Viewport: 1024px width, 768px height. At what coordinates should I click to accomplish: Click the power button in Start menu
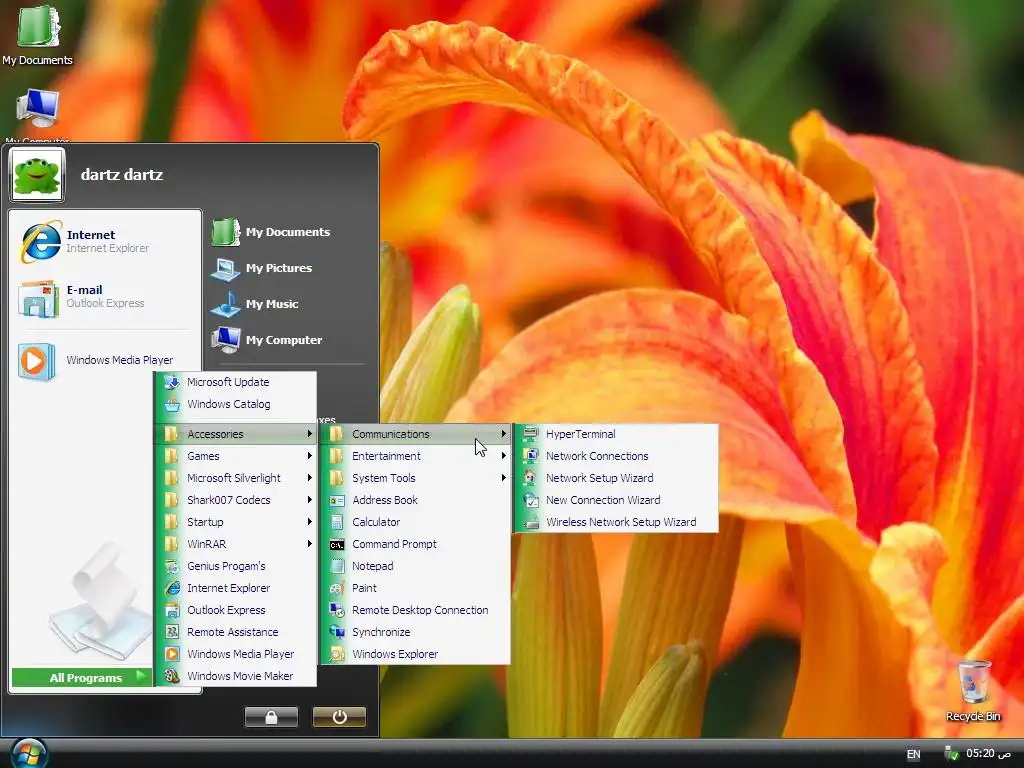(x=339, y=717)
